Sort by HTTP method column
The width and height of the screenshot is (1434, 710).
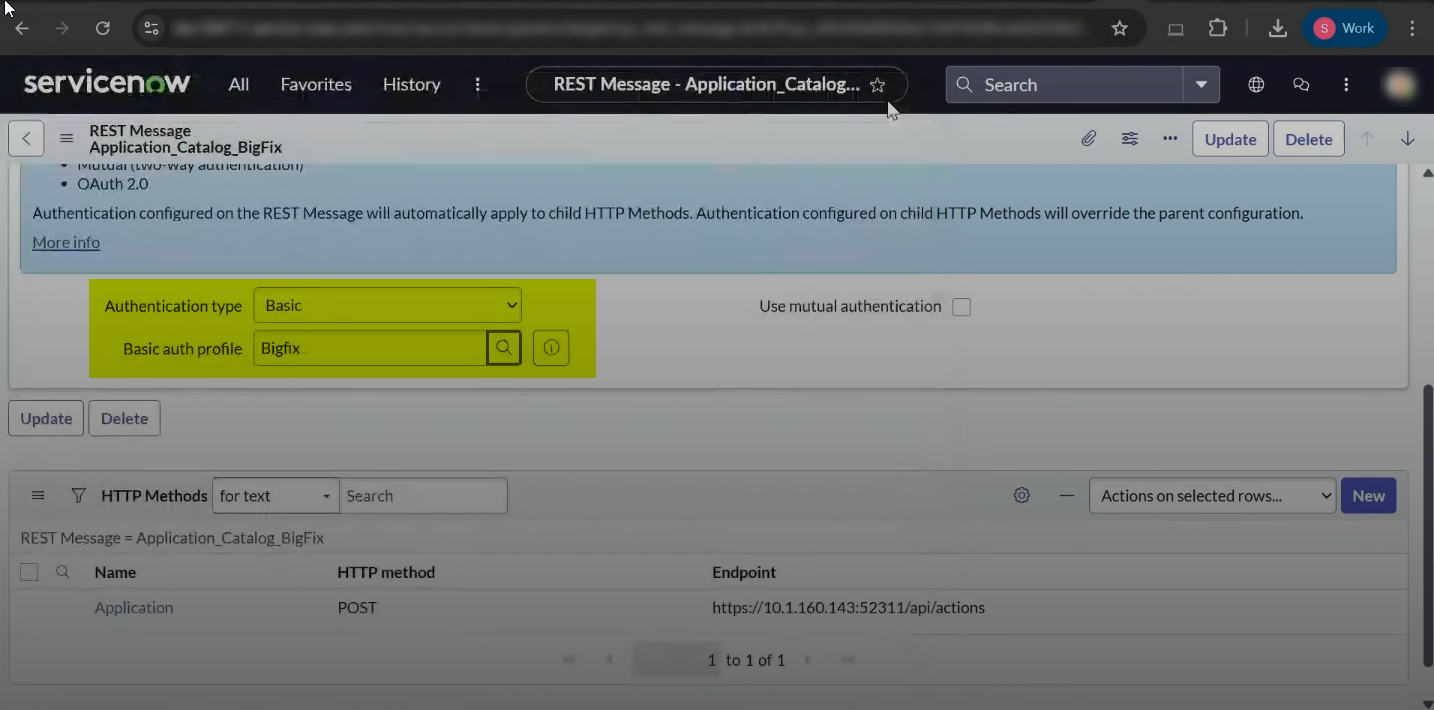pos(386,572)
